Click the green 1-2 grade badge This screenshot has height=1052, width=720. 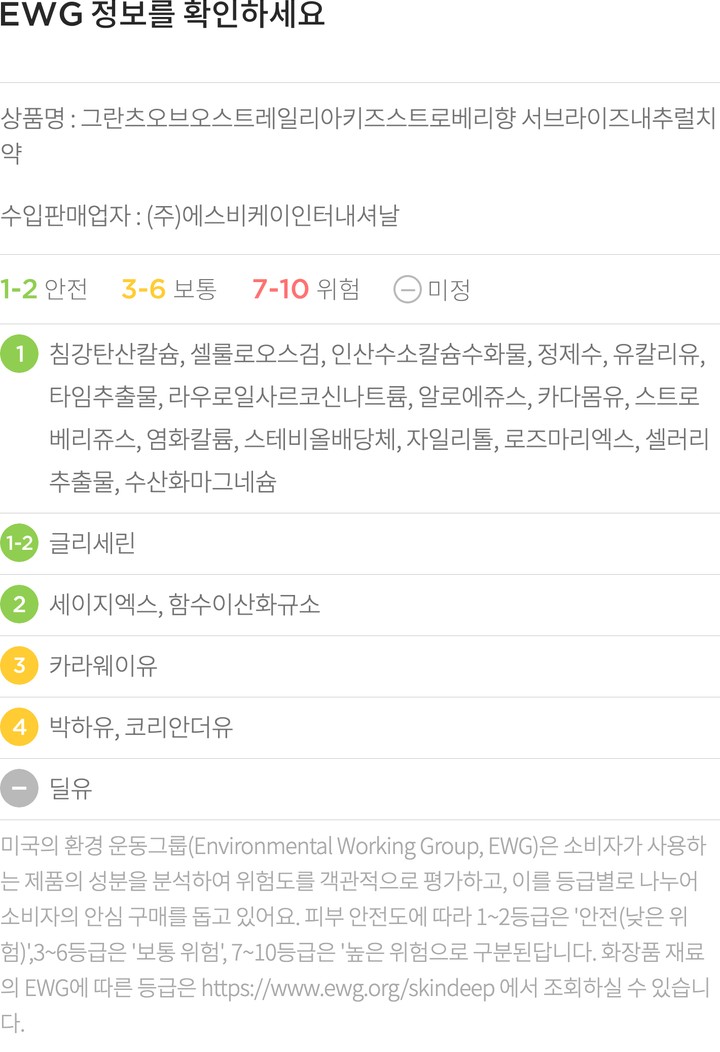click(x=19, y=543)
